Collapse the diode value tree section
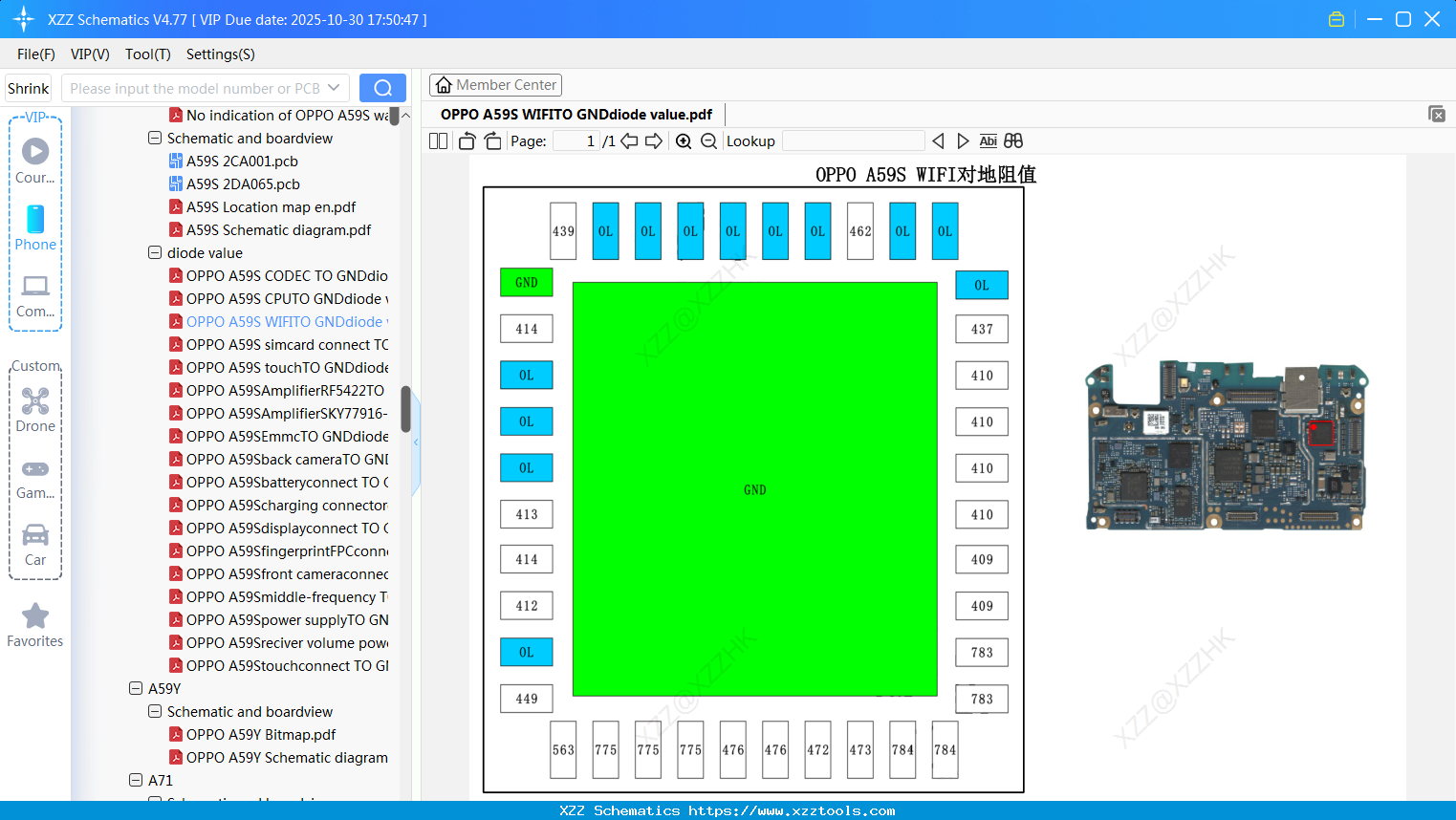The height and width of the screenshot is (820, 1456). [x=154, y=252]
